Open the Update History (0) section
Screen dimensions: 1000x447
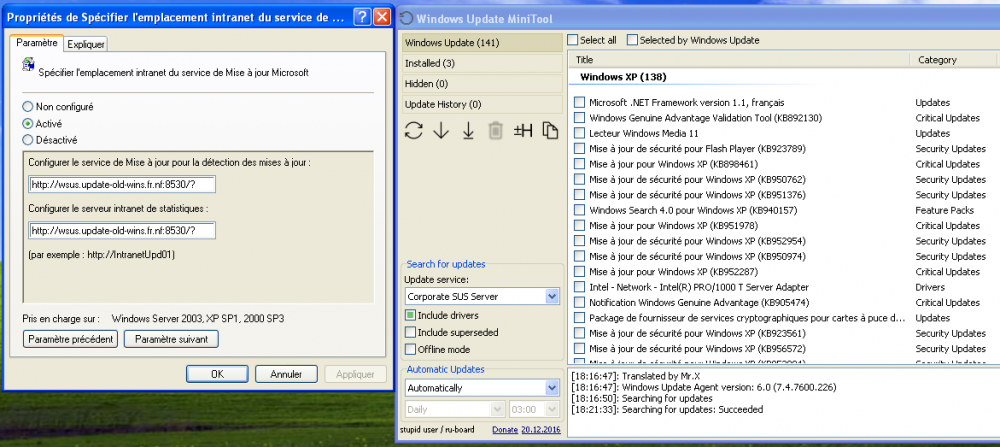click(x=482, y=104)
